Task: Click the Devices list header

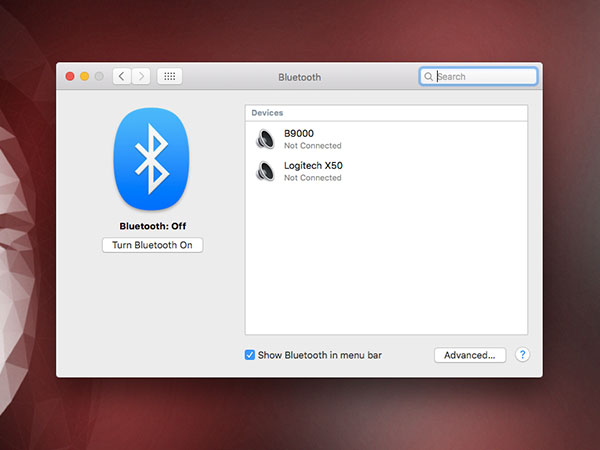Action: point(386,113)
